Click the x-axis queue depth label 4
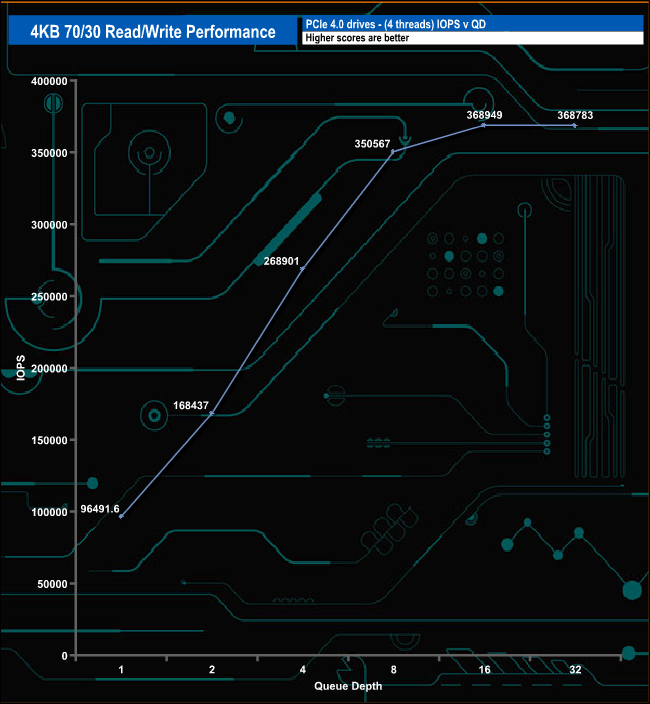Image resolution: width=650 pixels, height=704 pixels. pyautogui.click(x=303, y=670)
